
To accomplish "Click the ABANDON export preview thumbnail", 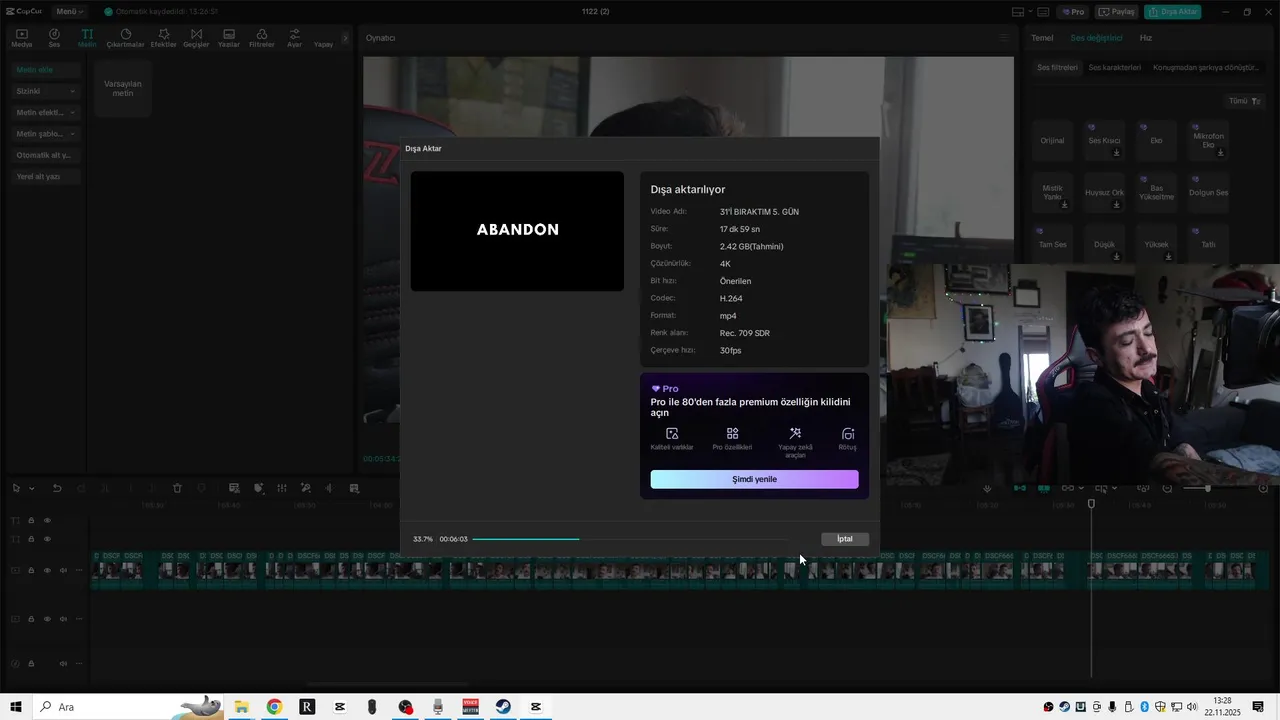I will pos(517,231).
